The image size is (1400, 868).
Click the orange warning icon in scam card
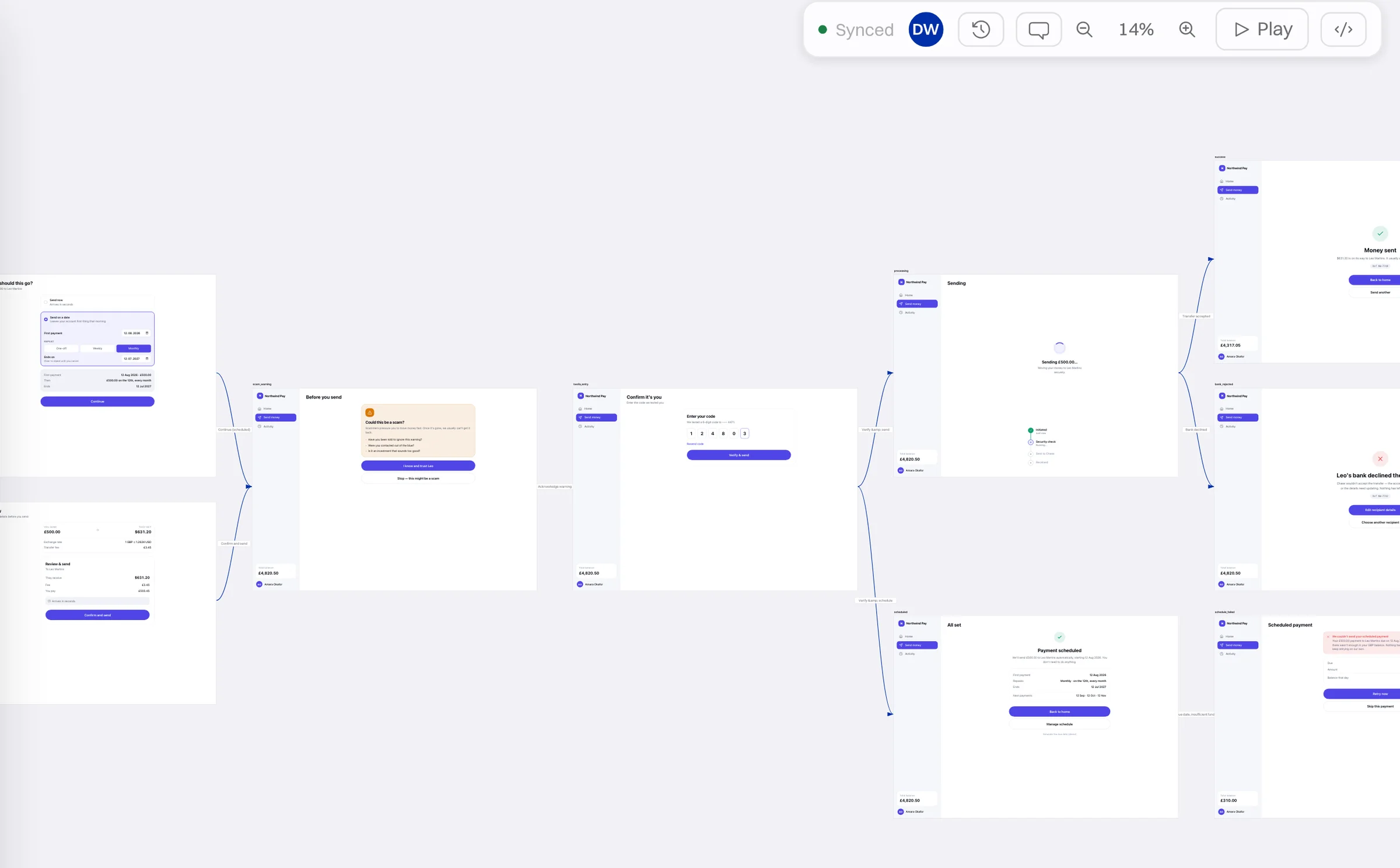coord(369,412)
